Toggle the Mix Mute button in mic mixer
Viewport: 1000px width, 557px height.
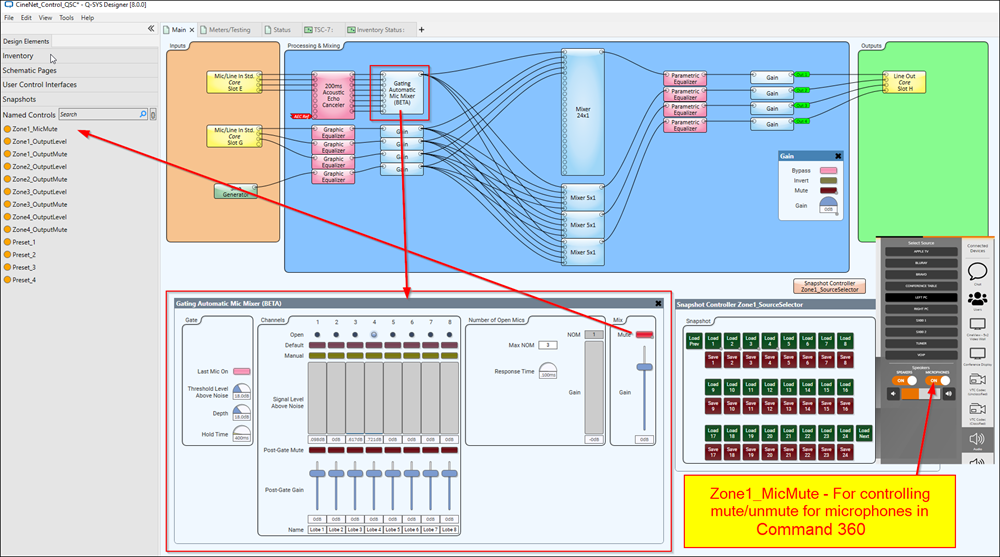point(645,334)
